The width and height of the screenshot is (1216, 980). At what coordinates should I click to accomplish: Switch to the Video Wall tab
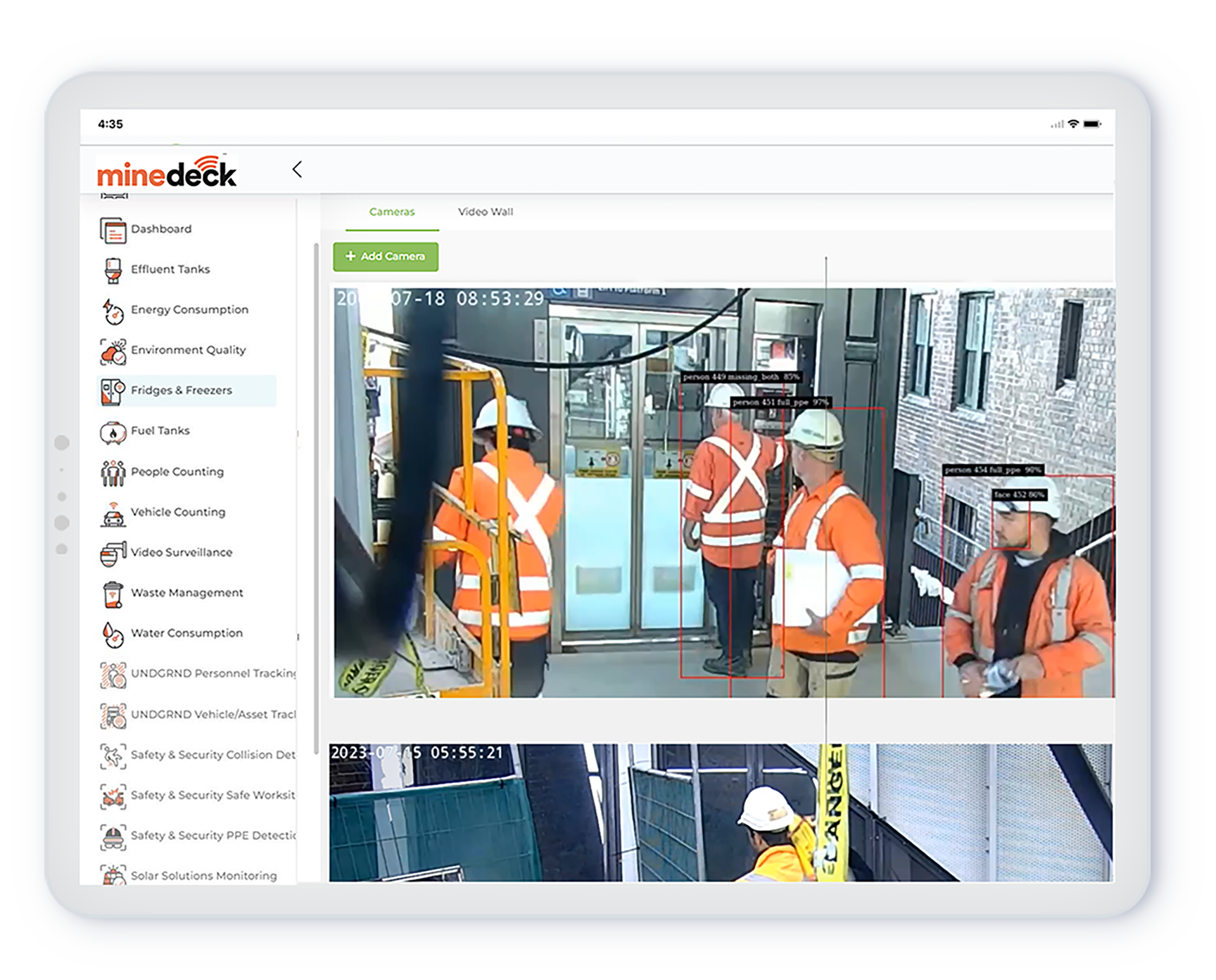(485, 212)
